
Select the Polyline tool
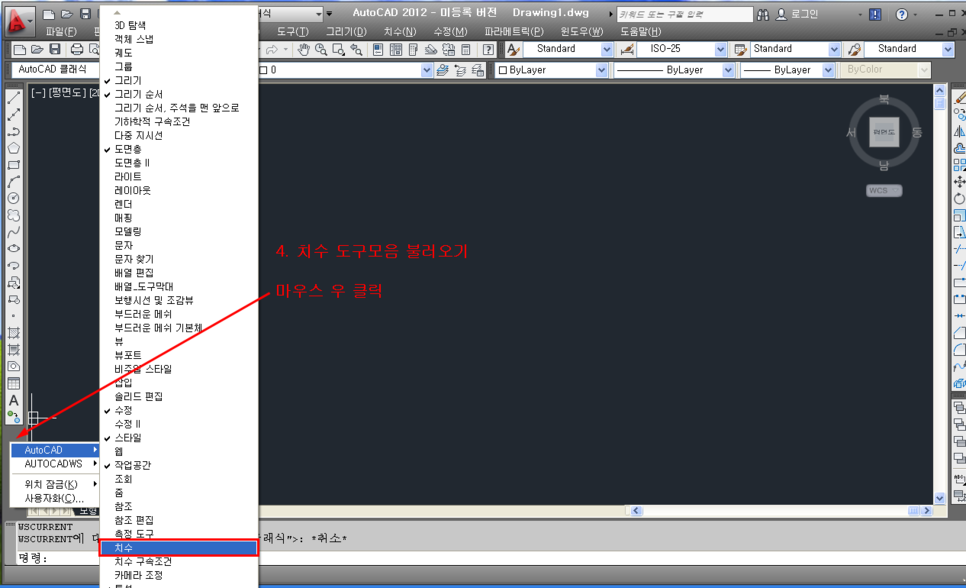[x=14, y=131]
